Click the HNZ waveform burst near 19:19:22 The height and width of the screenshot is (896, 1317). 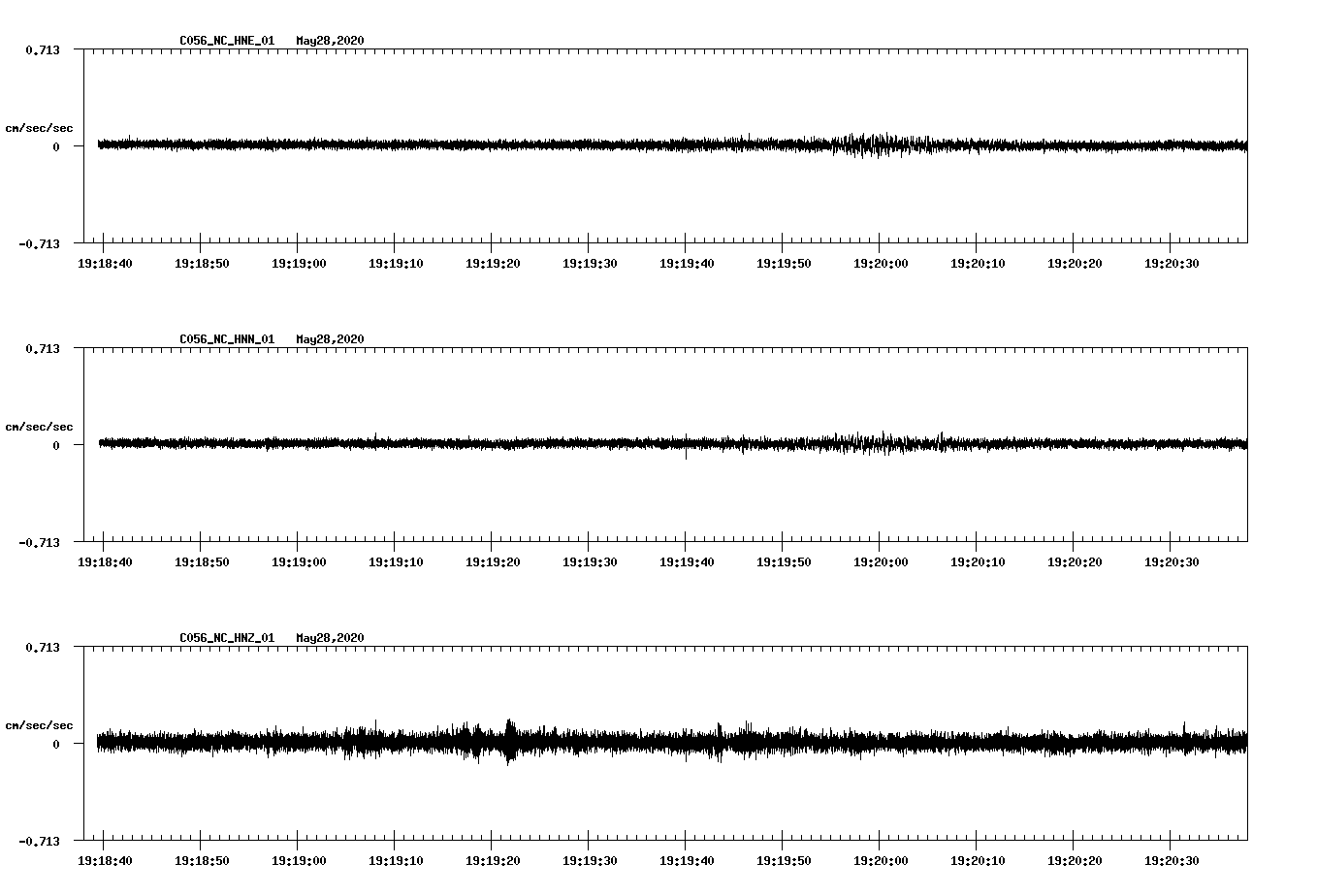tap(510, 742)
